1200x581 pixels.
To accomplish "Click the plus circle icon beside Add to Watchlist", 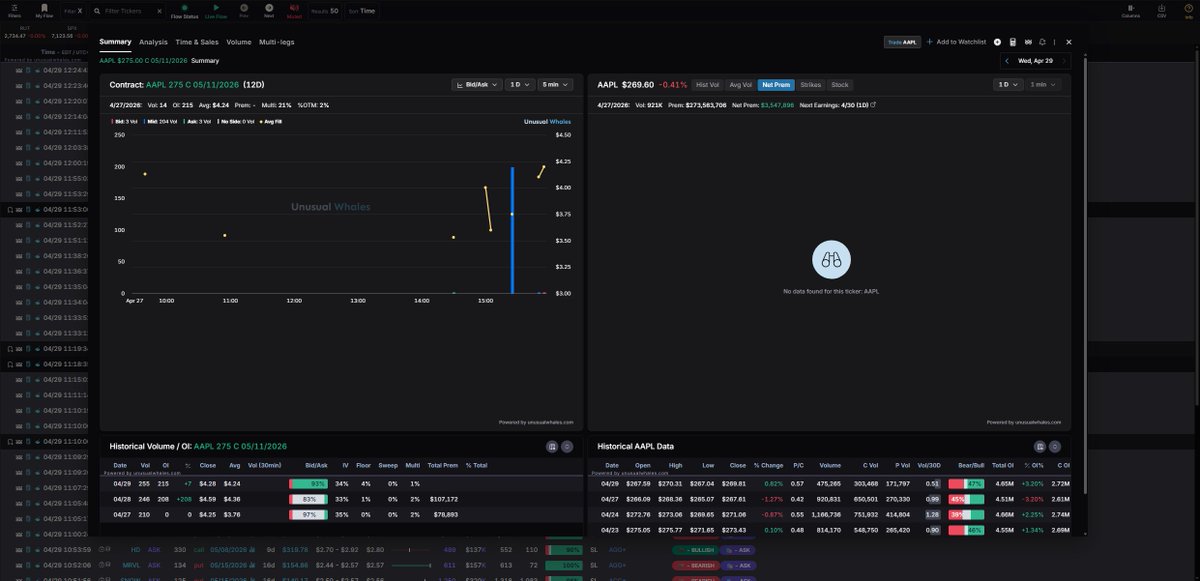I will 997,42.
